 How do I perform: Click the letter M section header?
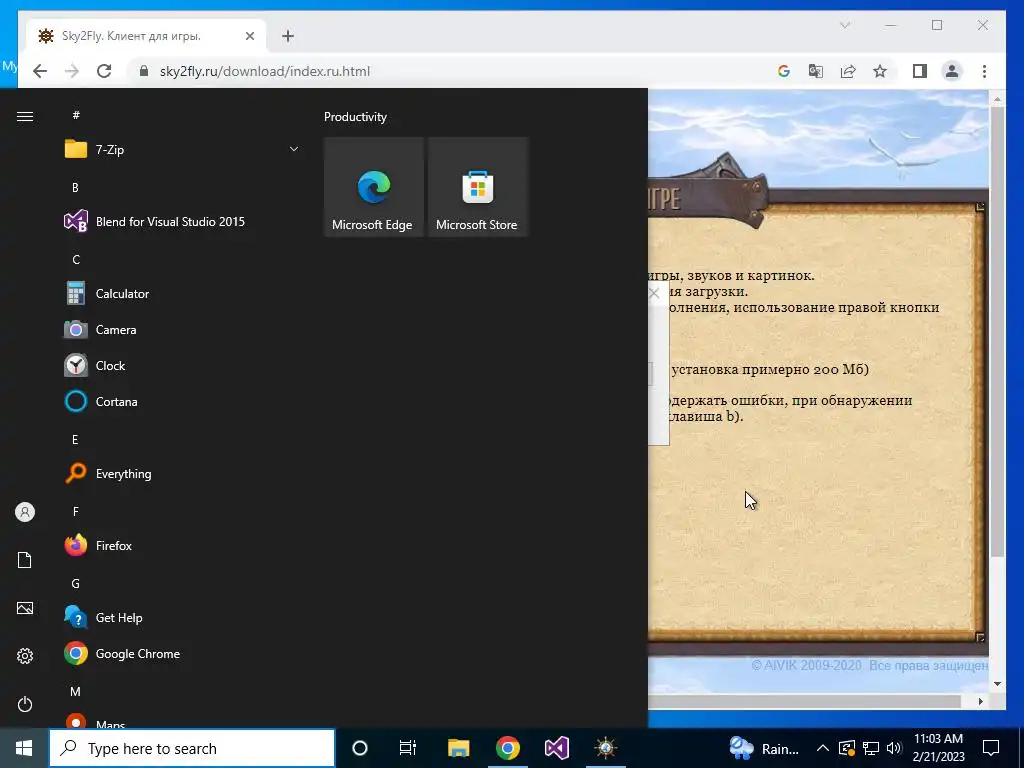click(76, 692)
